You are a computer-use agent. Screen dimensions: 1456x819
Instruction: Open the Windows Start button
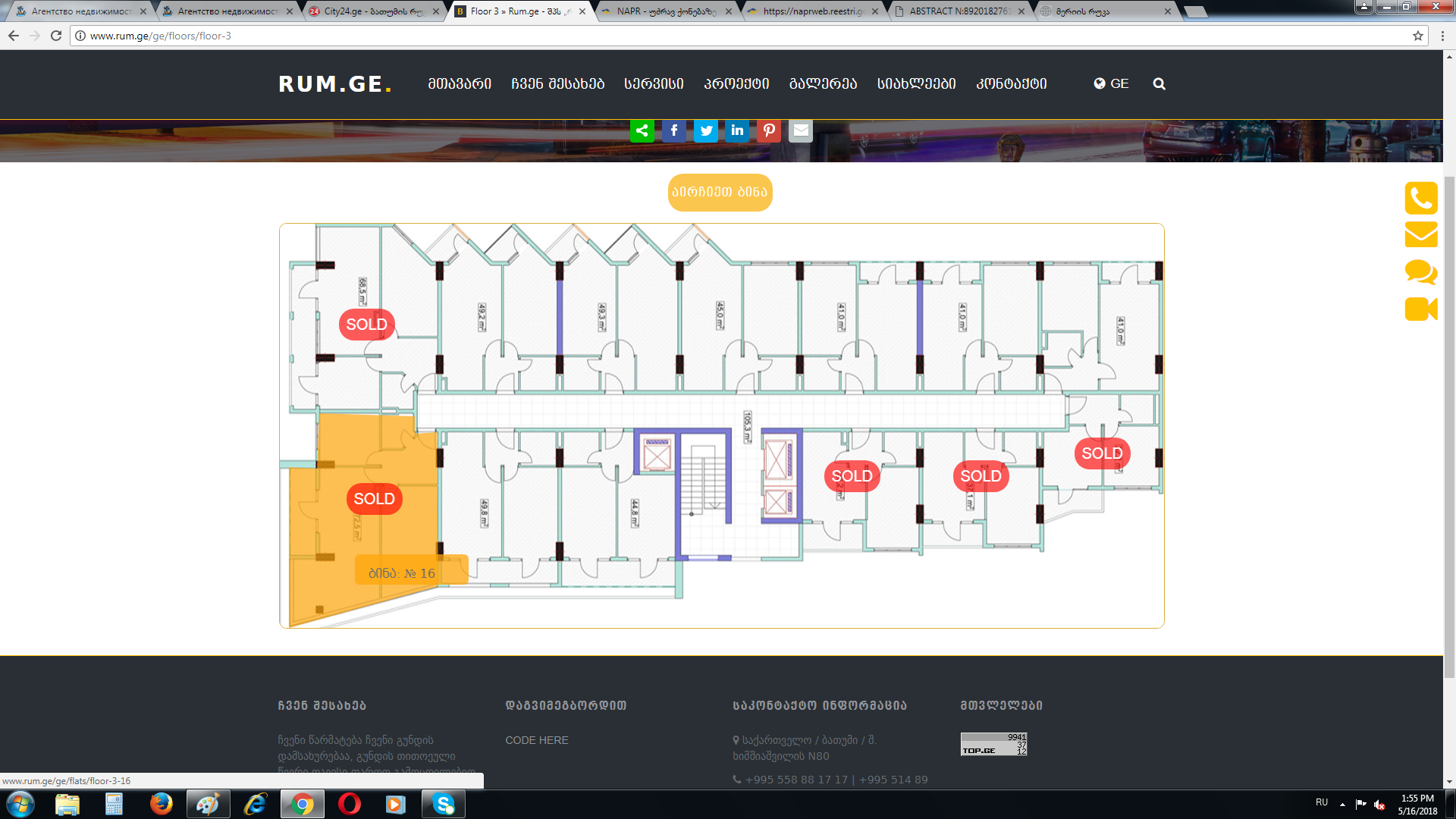click(x=20, y=804)
